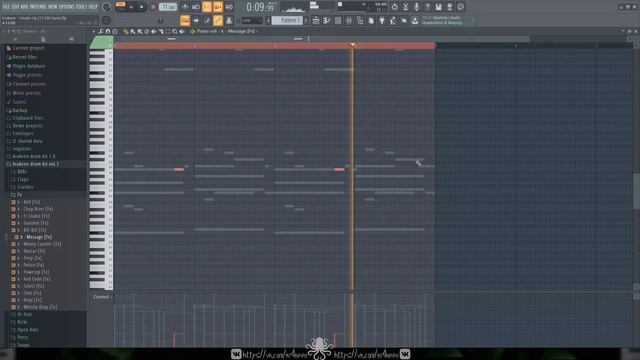The image size is (640, 360).
Task: Toggle the metronome
Action: 185,7
